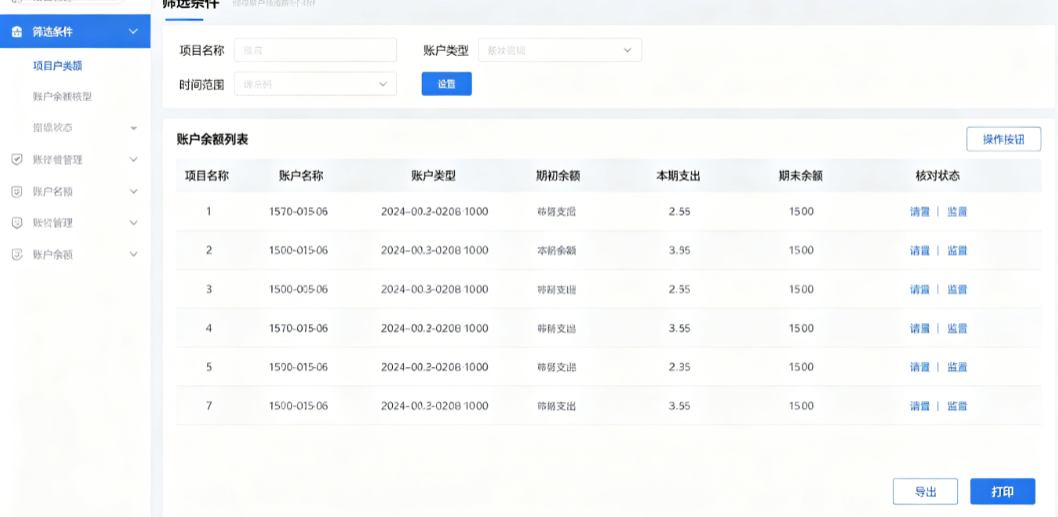Click the 请置 link in row 5

[920, 367]
